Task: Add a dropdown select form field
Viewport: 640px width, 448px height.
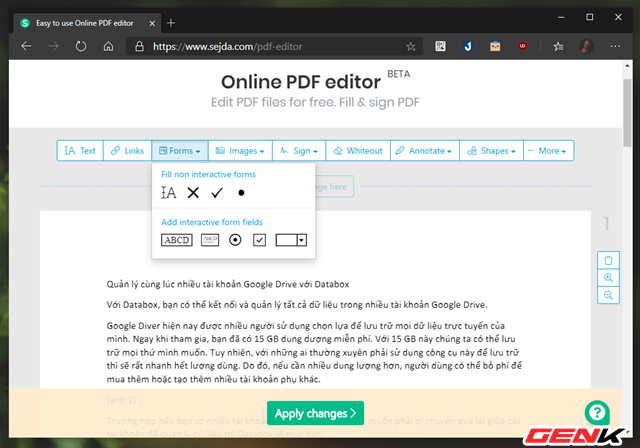Action: (291, 240)
